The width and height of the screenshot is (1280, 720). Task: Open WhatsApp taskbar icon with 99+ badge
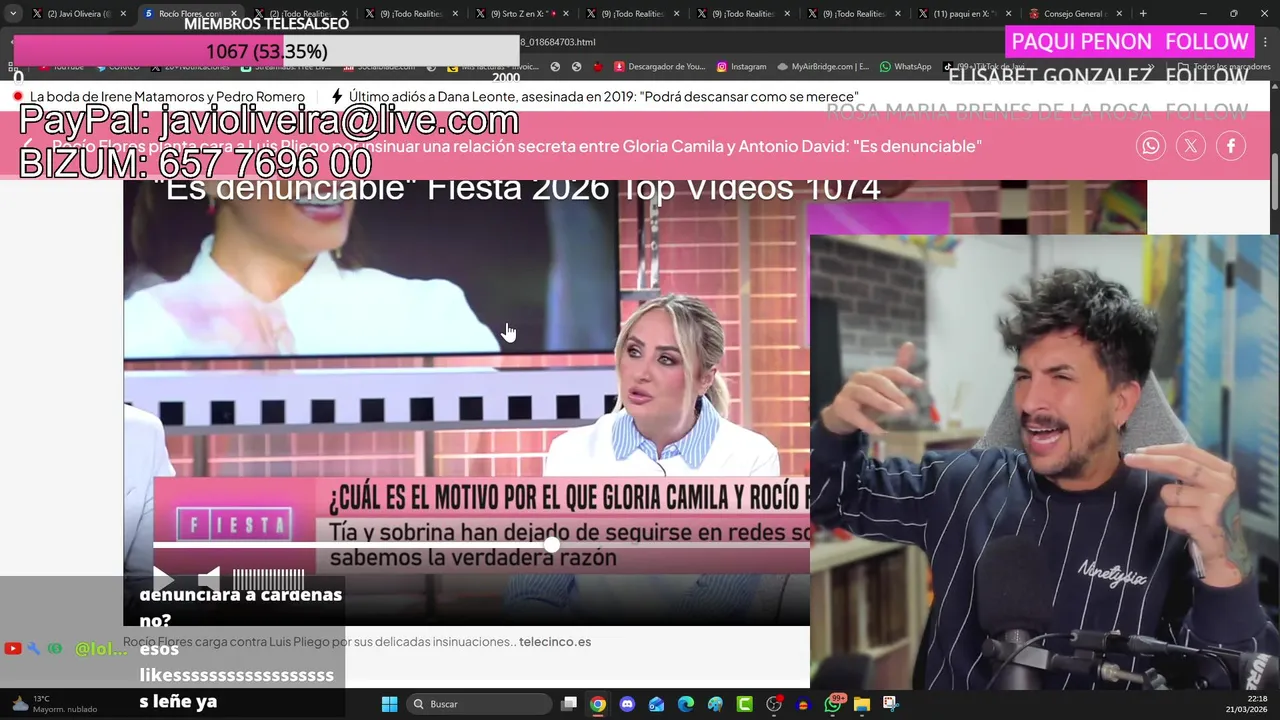click(x=833, y=704)
